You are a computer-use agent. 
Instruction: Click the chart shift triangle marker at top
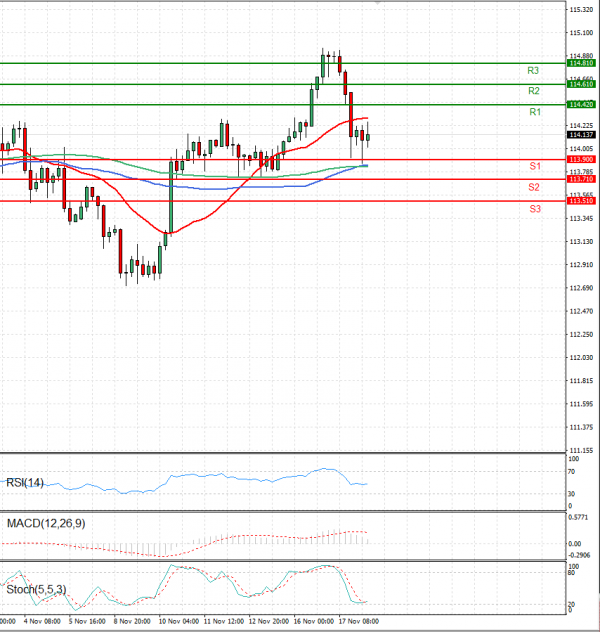[376, 4]
